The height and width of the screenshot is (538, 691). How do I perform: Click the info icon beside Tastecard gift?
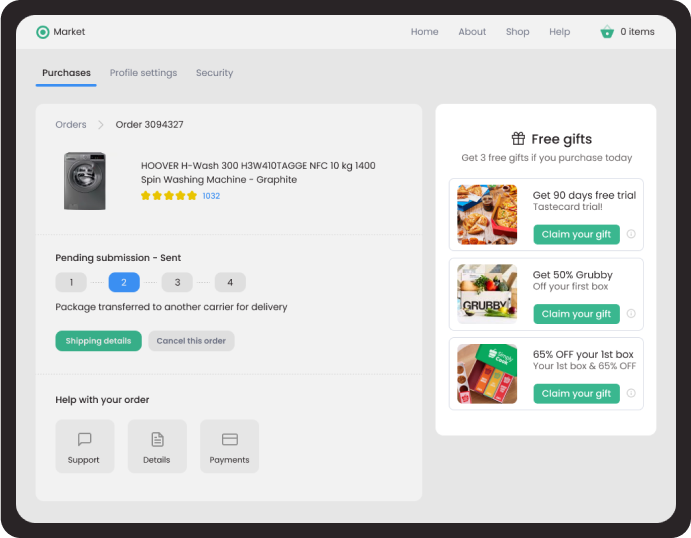tap(631, 234)
